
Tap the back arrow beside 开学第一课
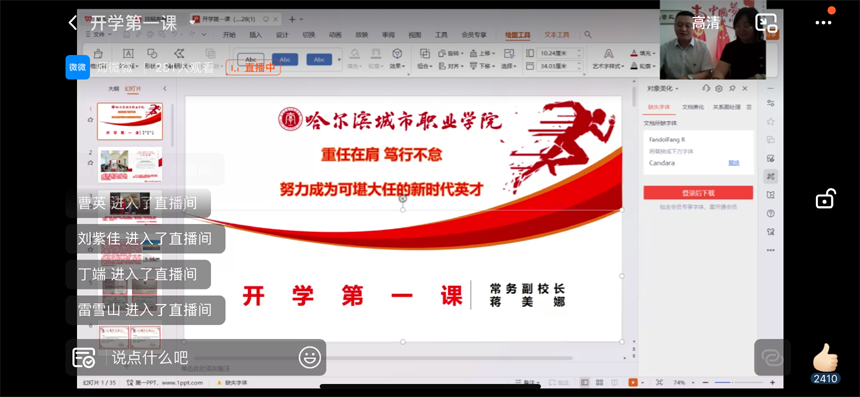72,23
